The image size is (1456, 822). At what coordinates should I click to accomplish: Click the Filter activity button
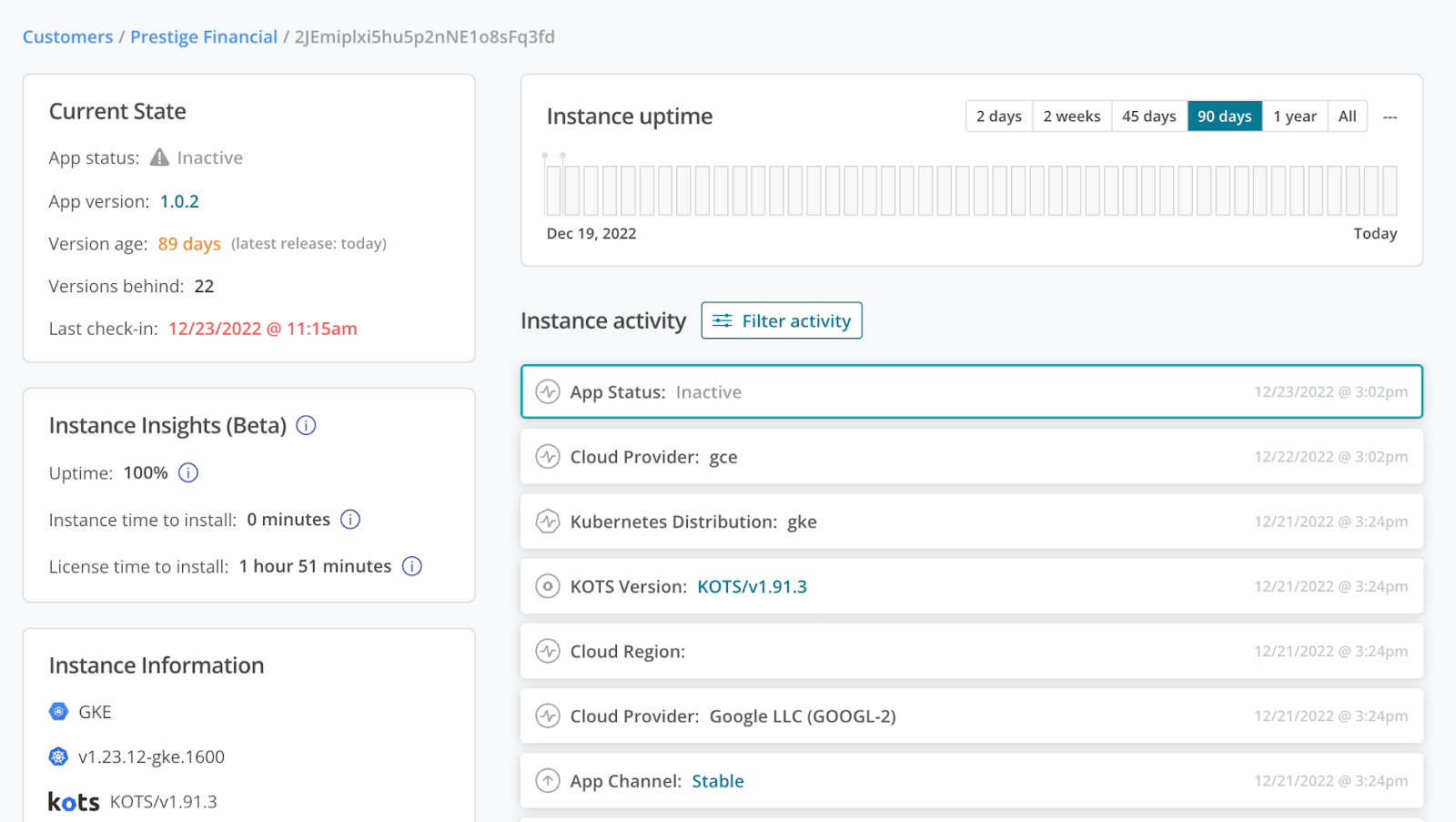[x=781, y=320]
